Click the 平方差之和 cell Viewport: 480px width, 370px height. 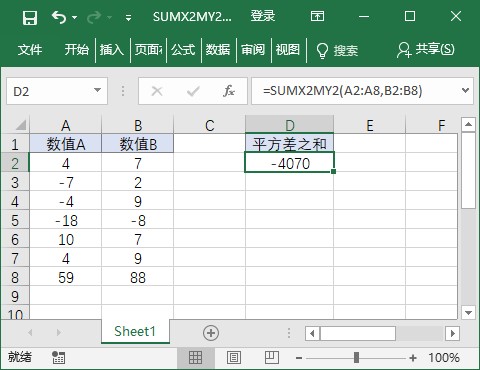tap(290, 144)
